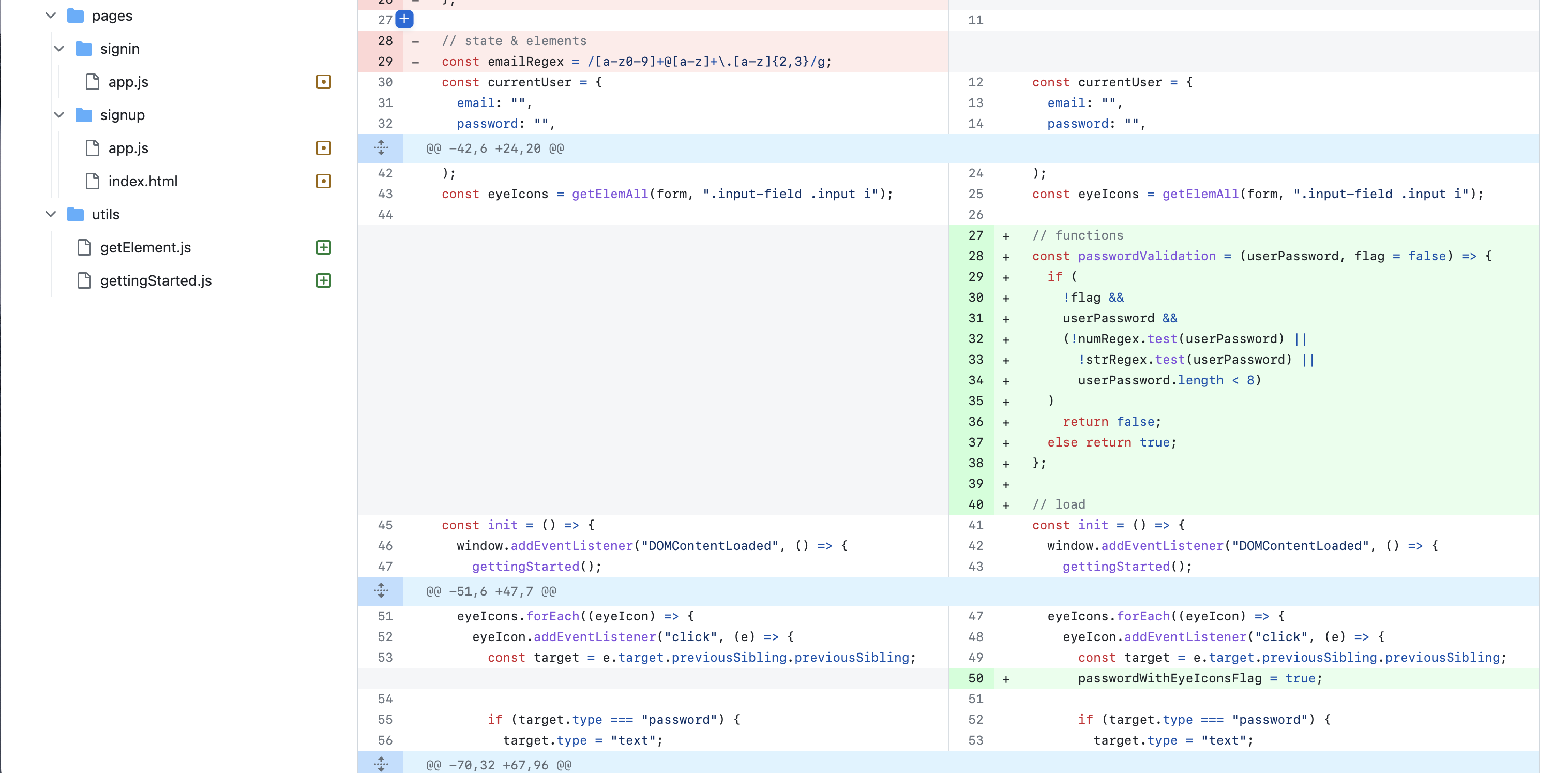The image size is (1568, 773).
Task: Click deleted line number 29 on left side
Action: [x=385, y=62]
